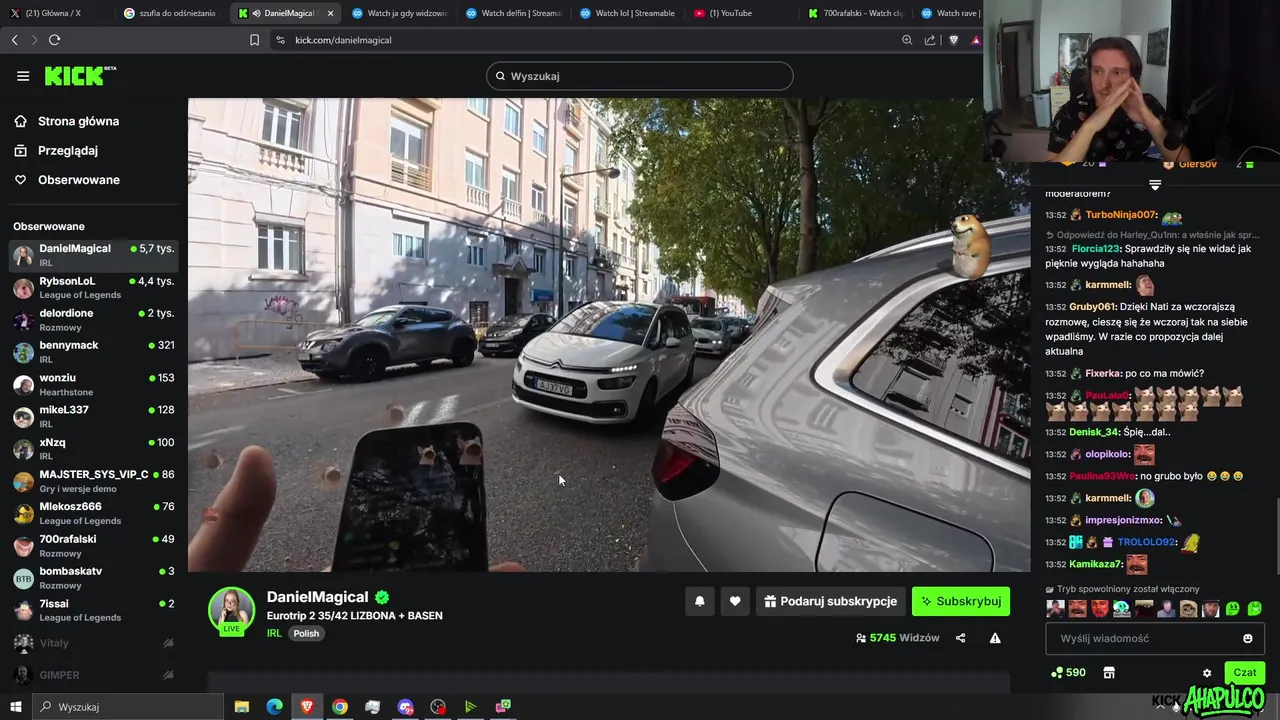Image resolution: width=1280 pixels, height=720 pixels.
Task: Close the DanielMagical browser tab
Action: coord(329,13)
